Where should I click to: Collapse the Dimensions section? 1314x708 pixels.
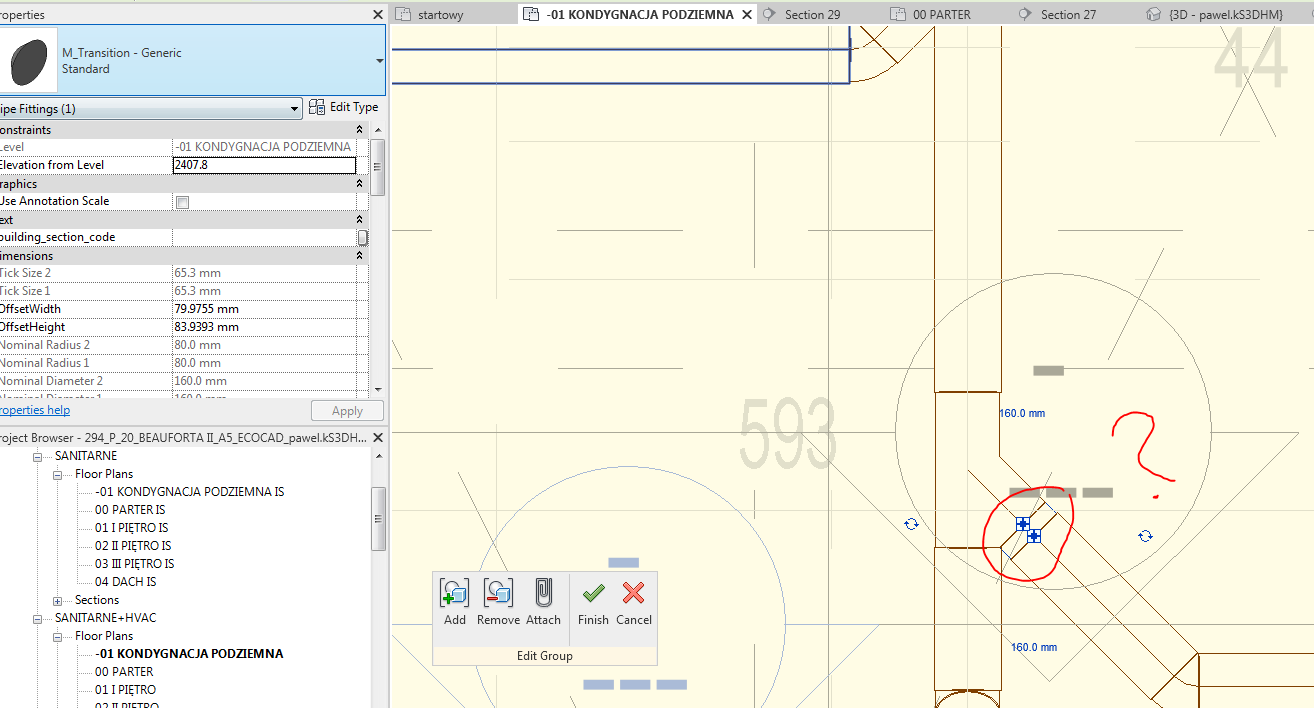360,256
